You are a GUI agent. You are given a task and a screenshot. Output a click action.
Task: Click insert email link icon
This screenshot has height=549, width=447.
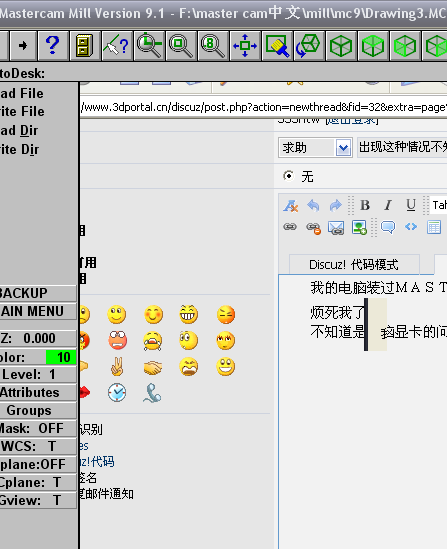[x=336, y=228]
